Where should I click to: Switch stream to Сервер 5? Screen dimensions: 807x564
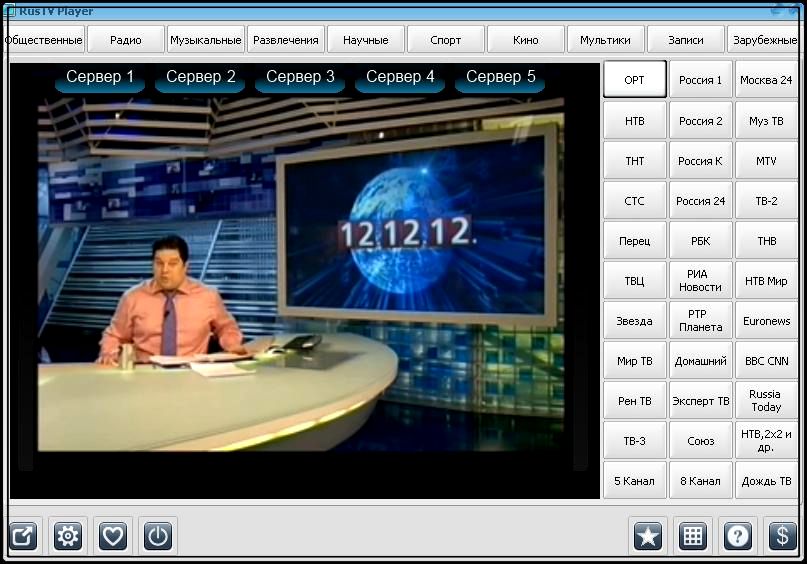point(500,77)
